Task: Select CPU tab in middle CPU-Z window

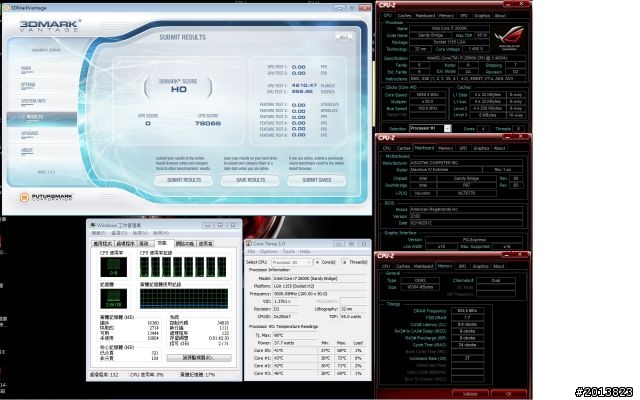Action: pyautogui.click(x=387, y=148)
